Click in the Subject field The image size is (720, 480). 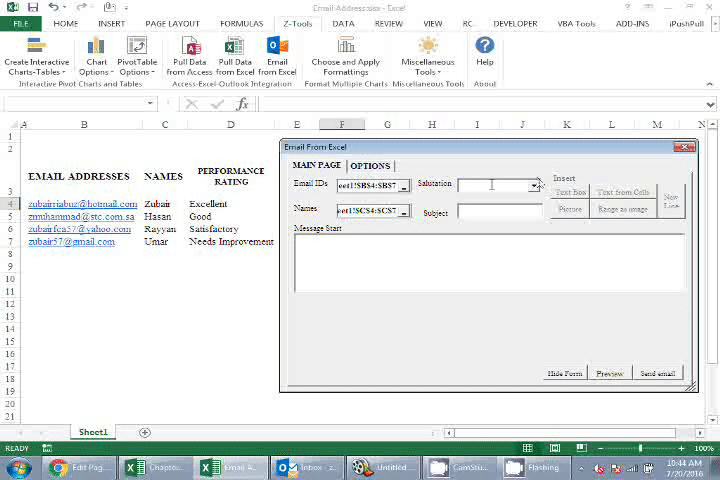click(500, 212)
